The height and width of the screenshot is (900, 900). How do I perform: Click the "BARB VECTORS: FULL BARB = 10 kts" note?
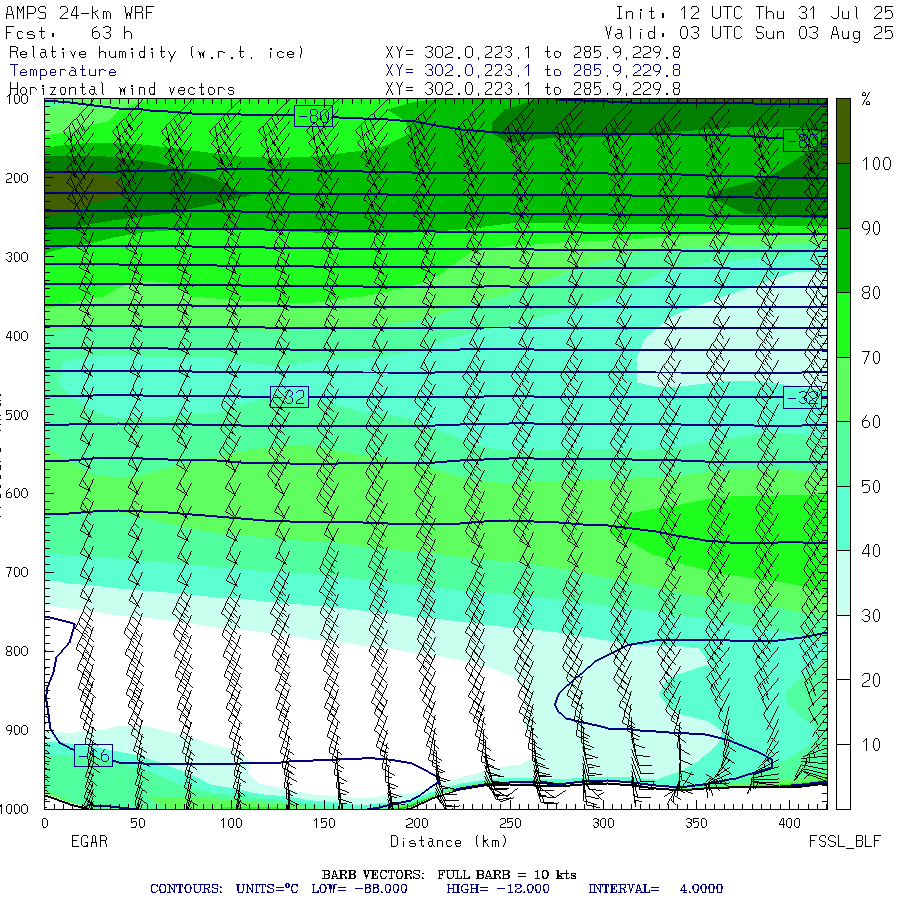pyautogui.click(x=449, y=875)
